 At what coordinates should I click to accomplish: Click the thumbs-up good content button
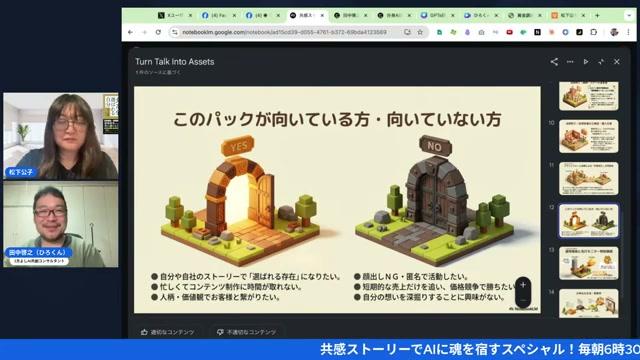(x=167, y=332)
